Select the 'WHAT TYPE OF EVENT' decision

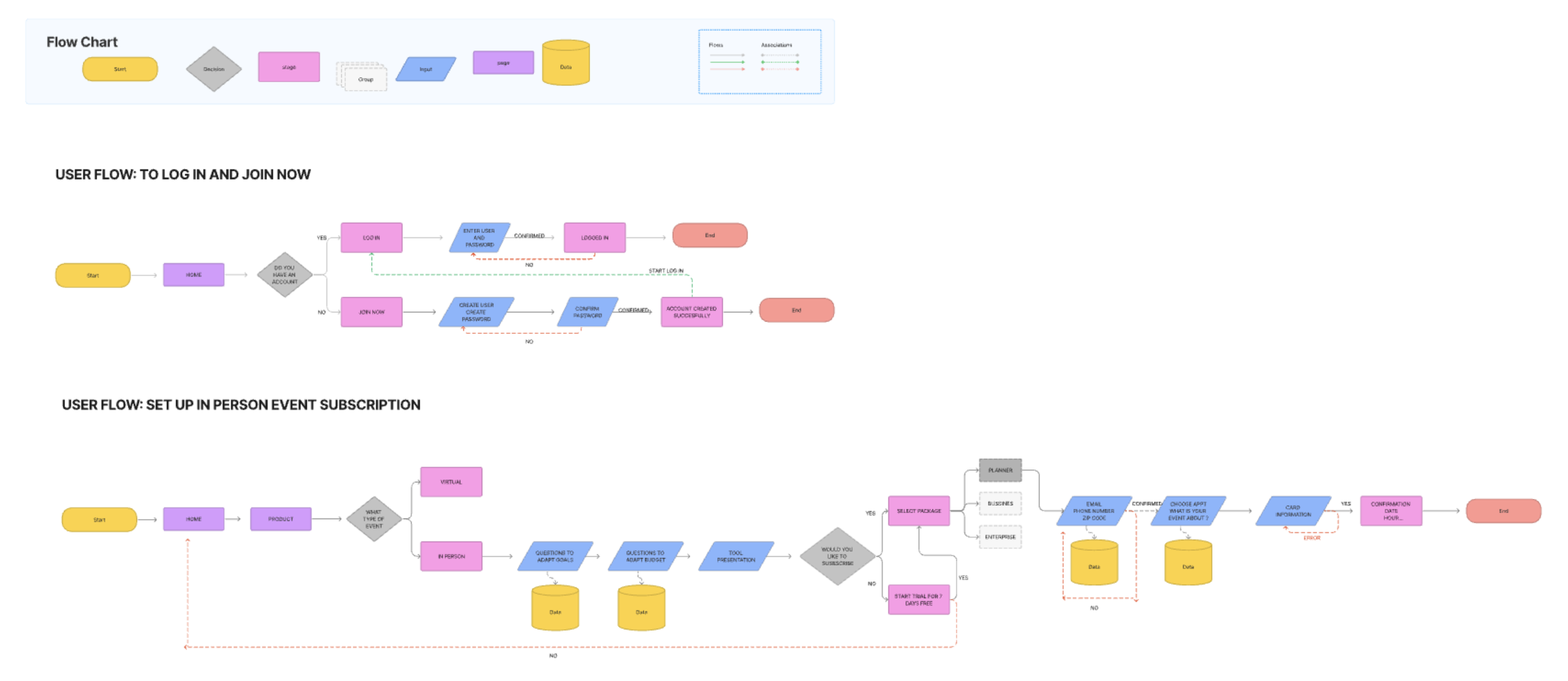374,519
